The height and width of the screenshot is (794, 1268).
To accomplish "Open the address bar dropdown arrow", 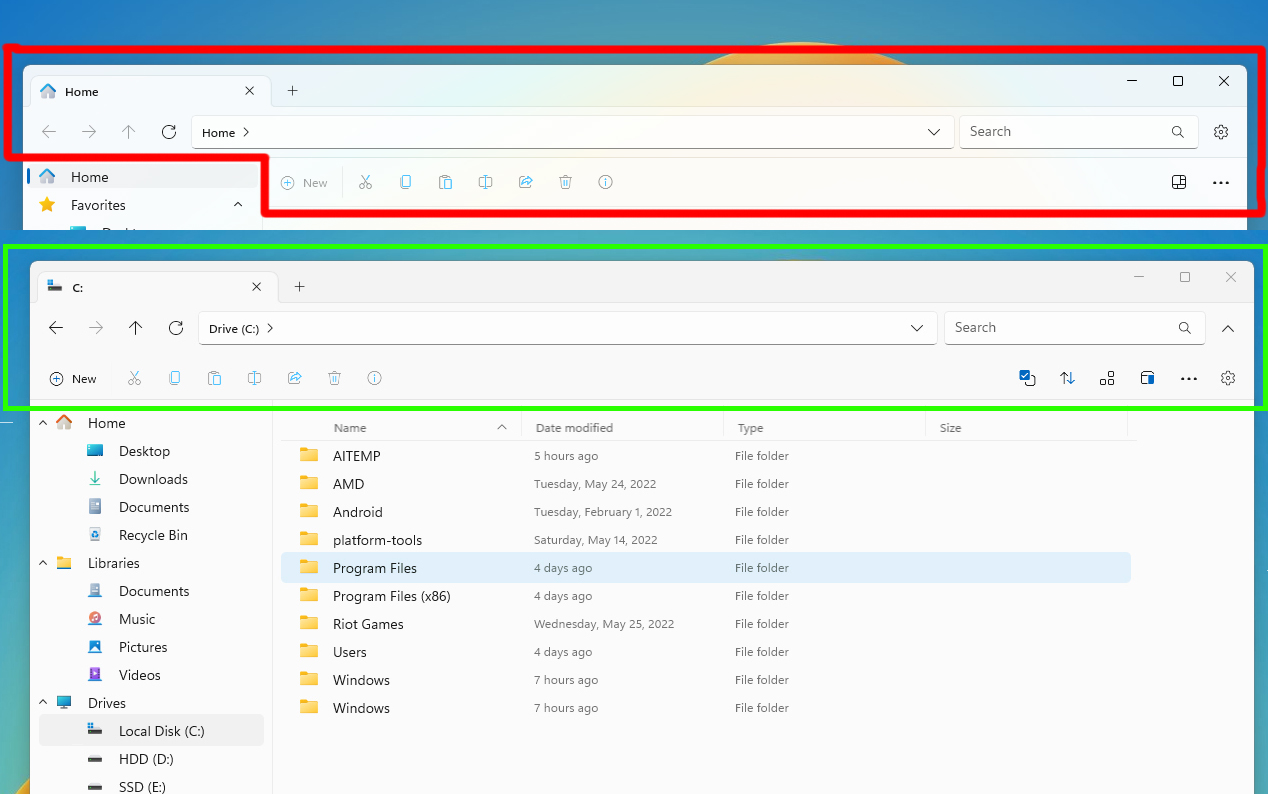I will pyautogui.click(x=917, y=328).
